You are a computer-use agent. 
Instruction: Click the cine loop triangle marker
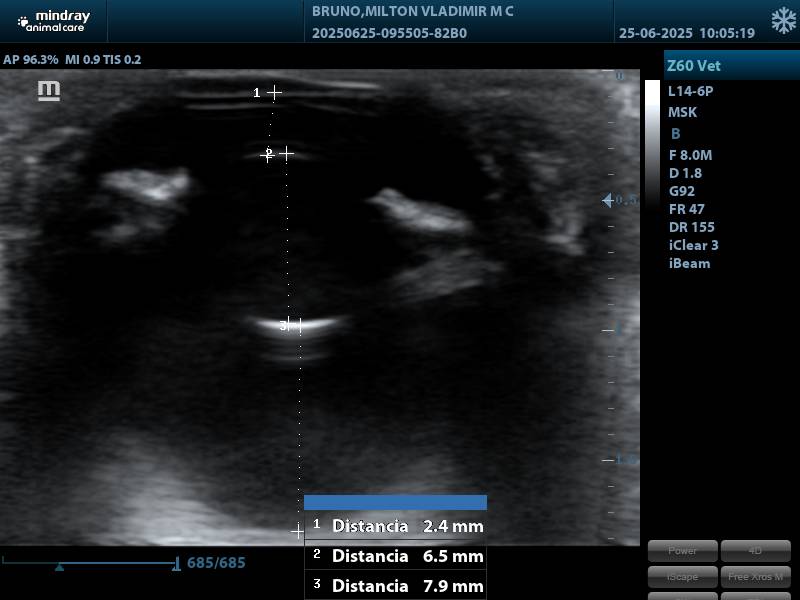[x=59, y=567]
